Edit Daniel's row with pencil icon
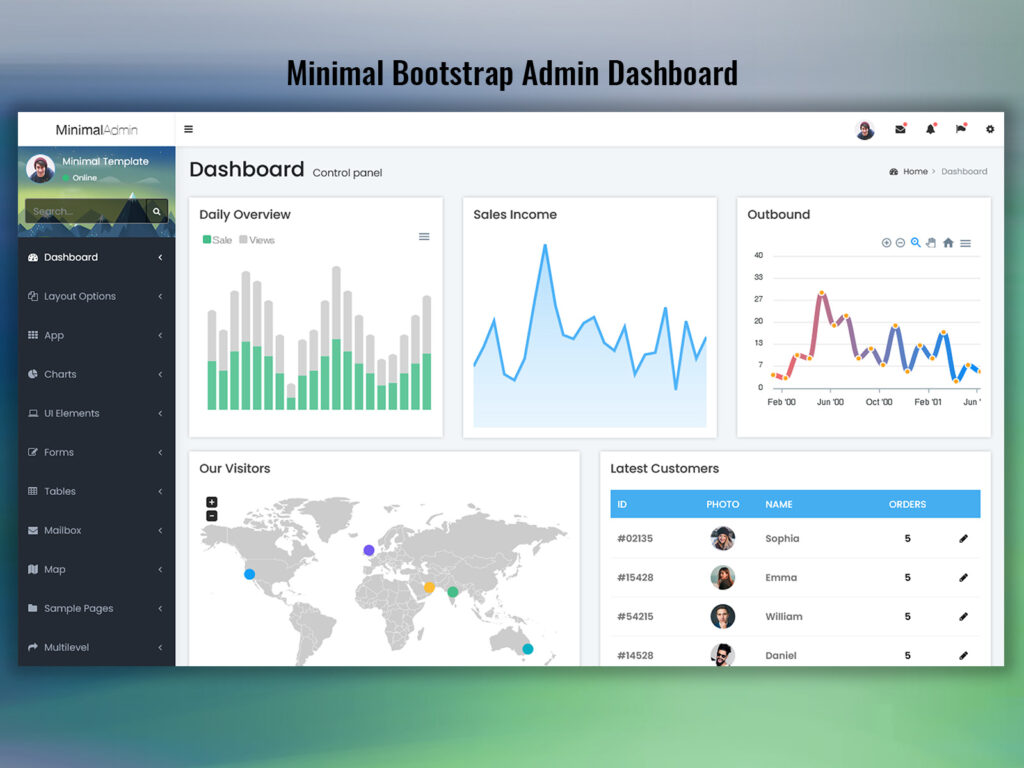This screenshot has height=768, width=1024. (x=963, y=655)
